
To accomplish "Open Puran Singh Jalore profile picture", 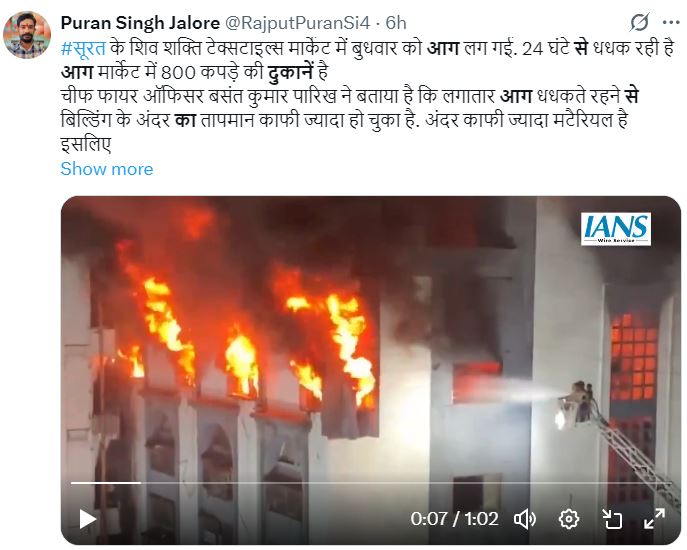I will click(x=27, y=35).
